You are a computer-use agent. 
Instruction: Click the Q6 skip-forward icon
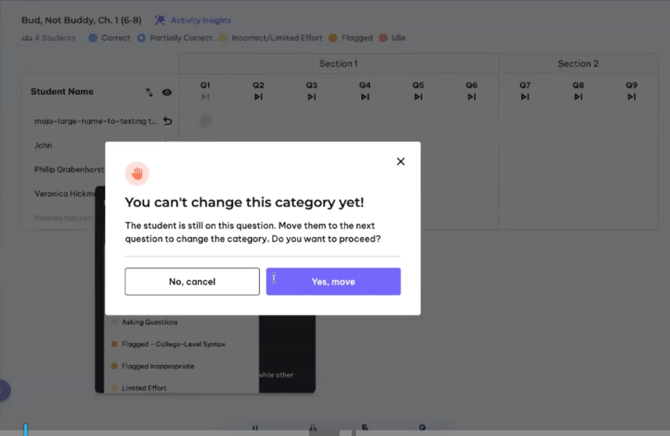coord(472,97)
